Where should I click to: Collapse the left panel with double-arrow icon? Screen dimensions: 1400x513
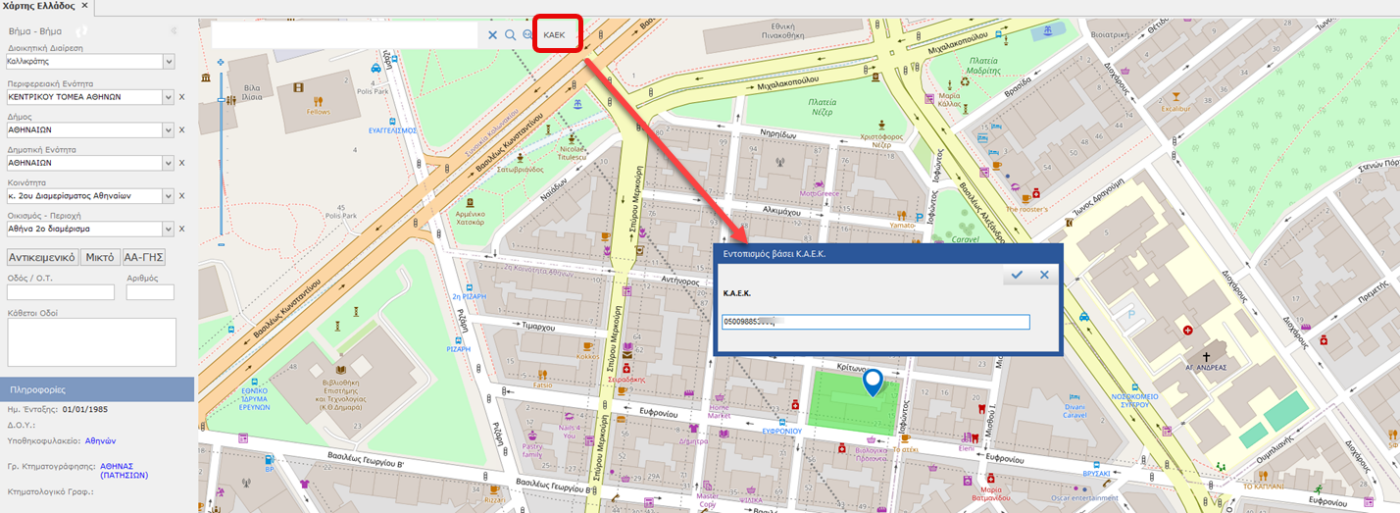171,31
